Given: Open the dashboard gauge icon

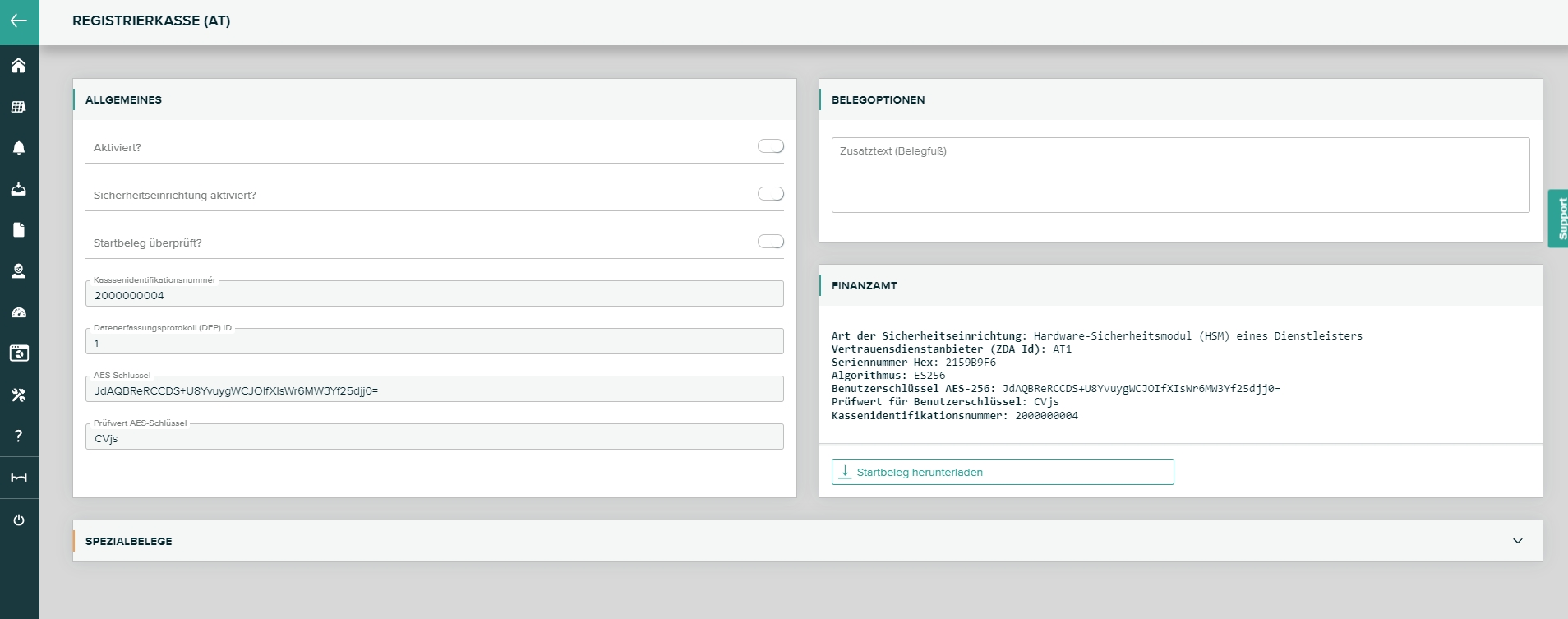Looking at the screenshot, I should (x=19, y=312).
